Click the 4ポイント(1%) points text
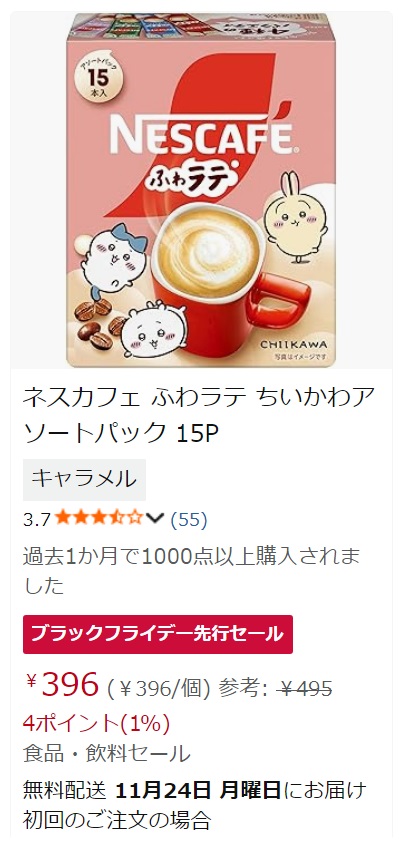Screen dimensions: 400x848 pos(96,723)
